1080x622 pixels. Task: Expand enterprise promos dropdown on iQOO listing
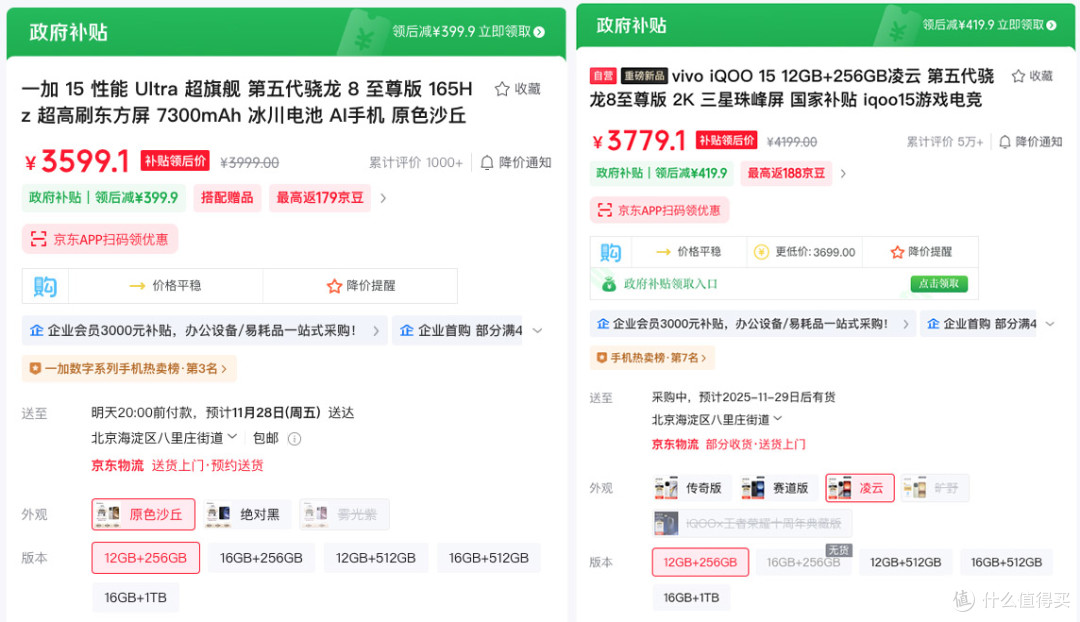pyautogui.click(x=1050, y=324)
